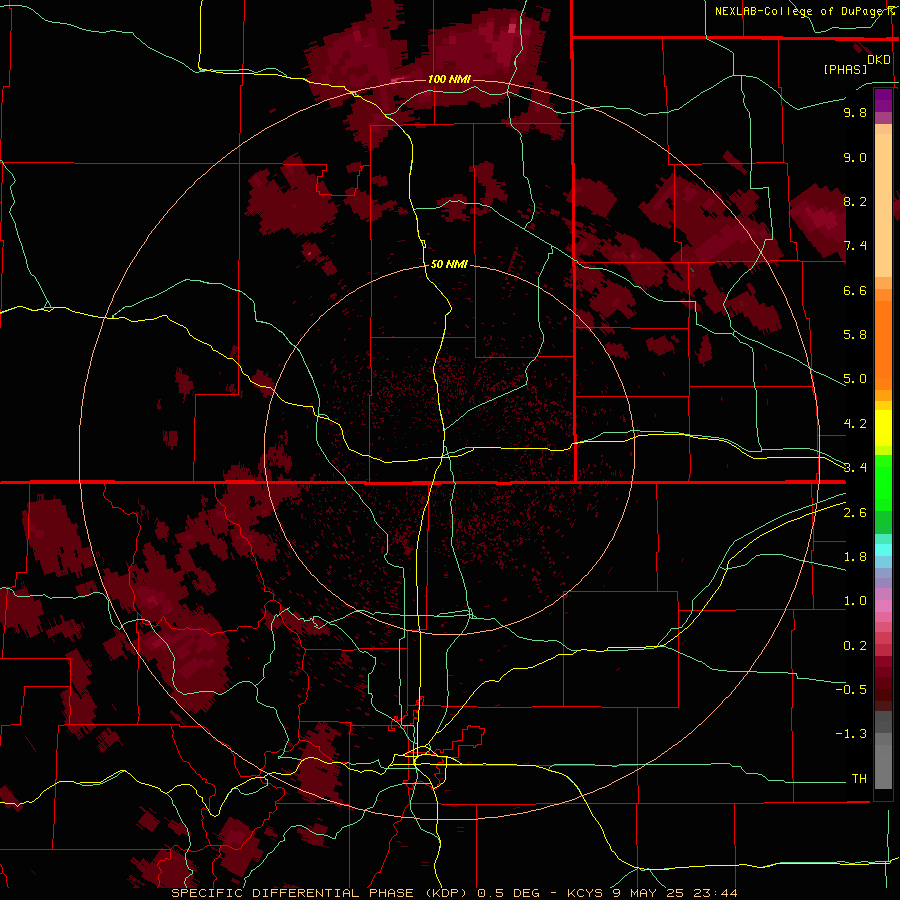Click the 0.2 scale value
Screen dimensions: 900x900
pos(855,646)
